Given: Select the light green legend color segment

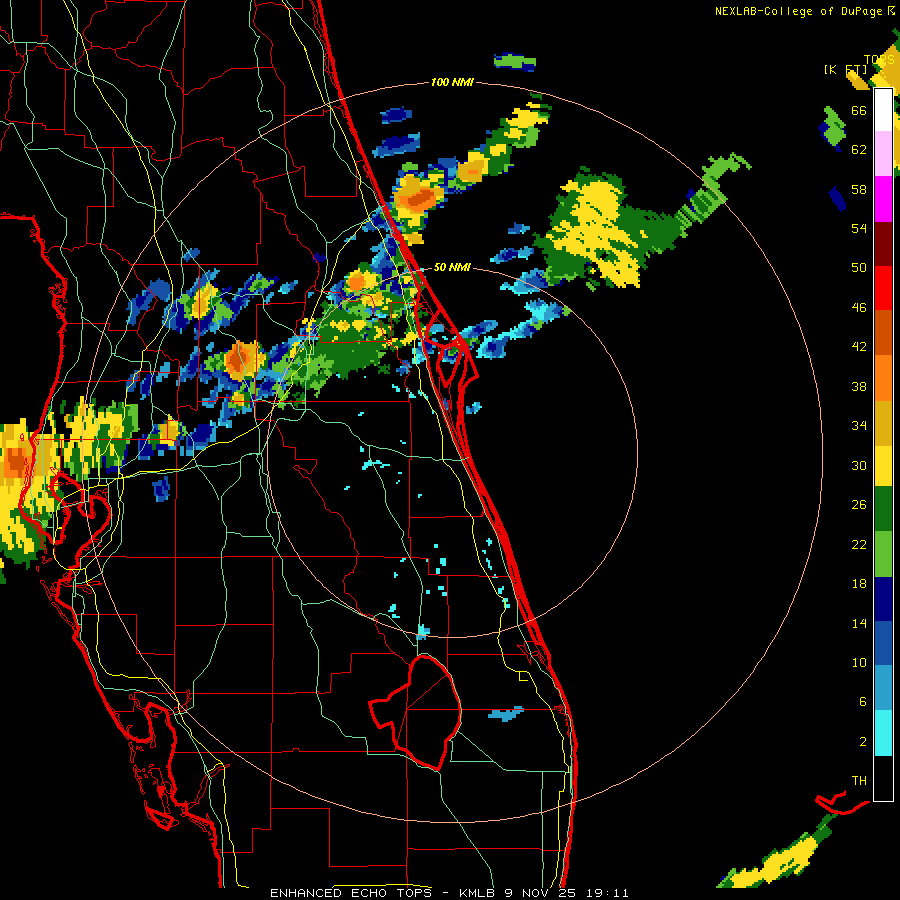Looking at the screenshot, I should (x=883, y=554).
